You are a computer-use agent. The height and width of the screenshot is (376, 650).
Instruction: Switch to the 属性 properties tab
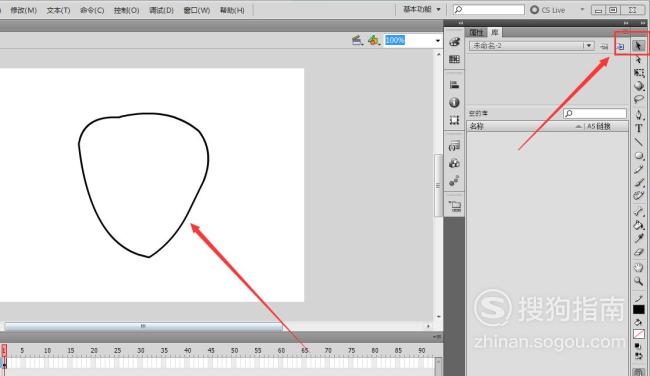[476, 32]
